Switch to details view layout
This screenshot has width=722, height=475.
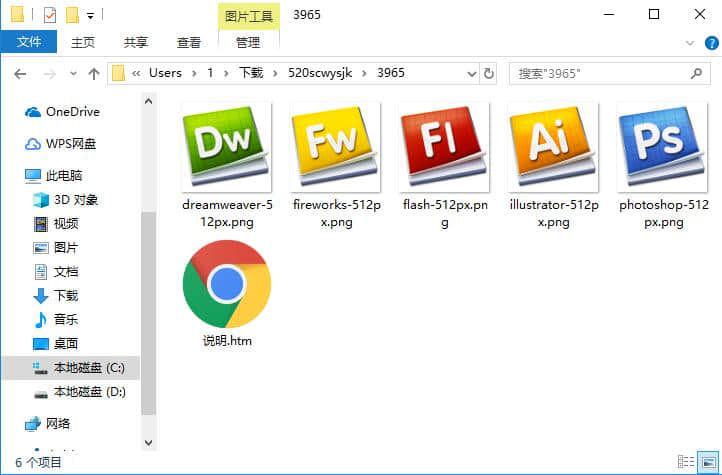(x=686, y=462)
